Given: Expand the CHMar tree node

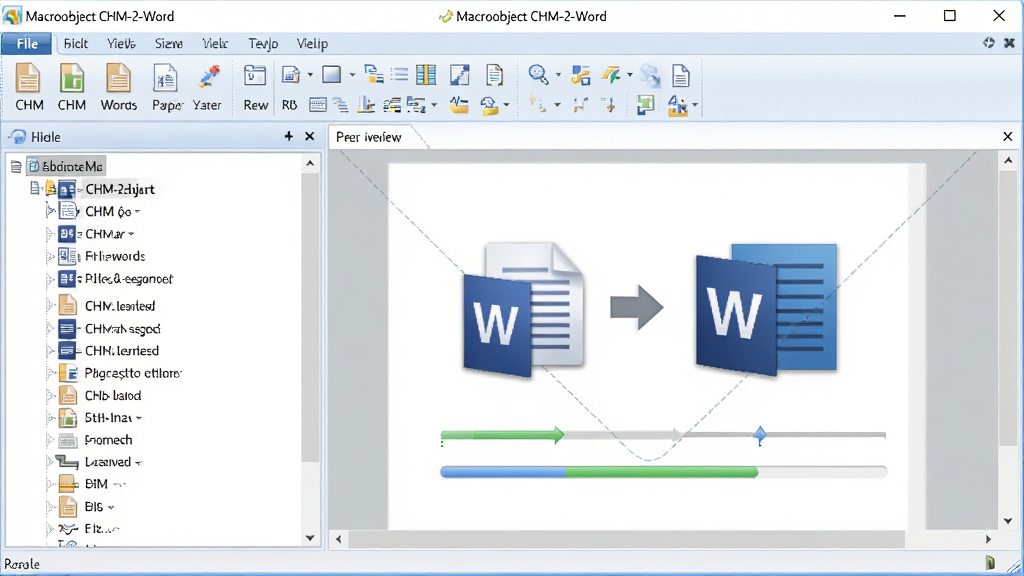Looking at the screenshot, I should coord(50,234).
